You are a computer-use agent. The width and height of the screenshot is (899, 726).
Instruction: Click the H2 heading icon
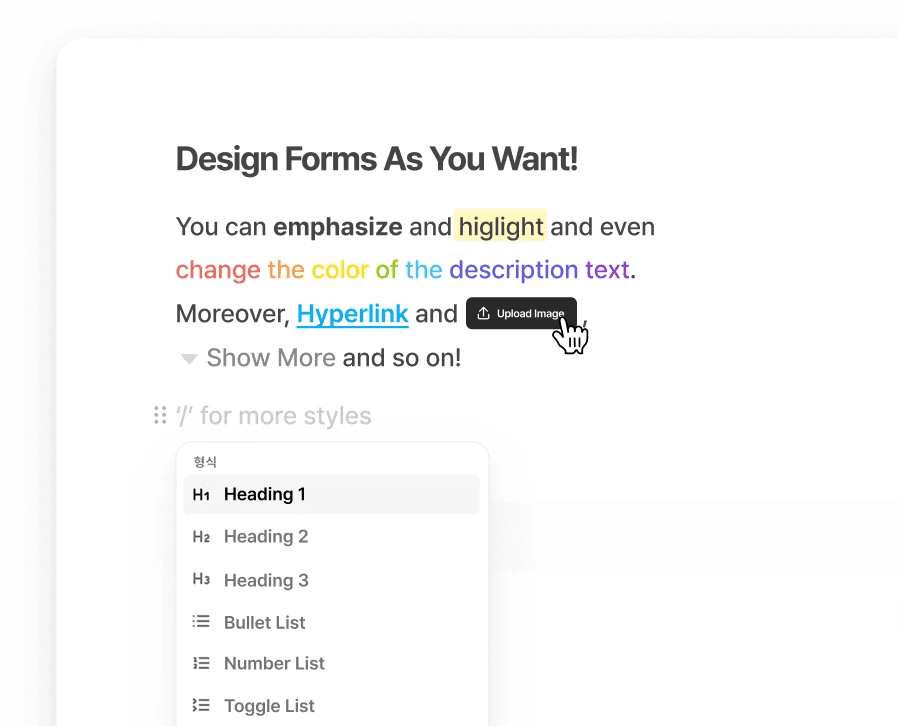(201, 537)
